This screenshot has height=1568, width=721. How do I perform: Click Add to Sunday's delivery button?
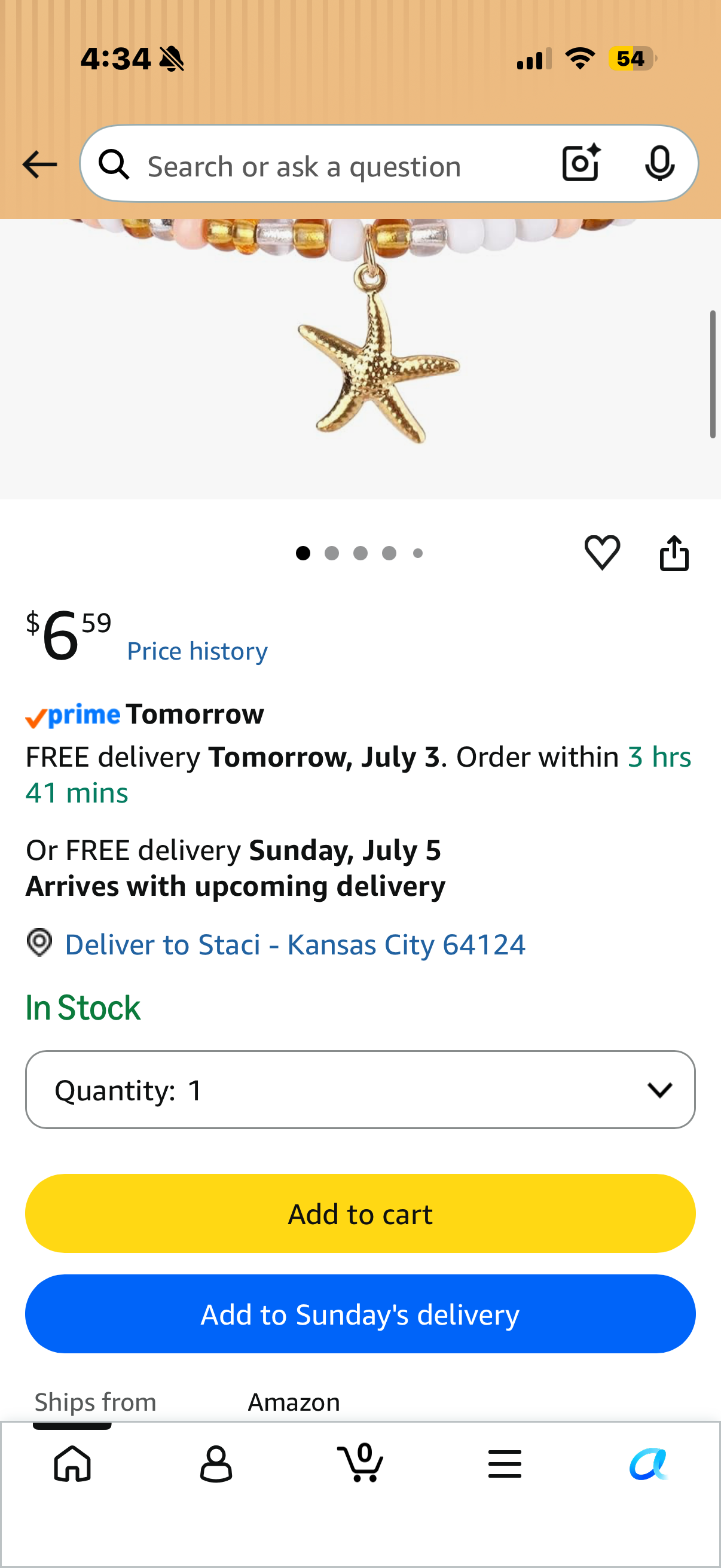(x=360, y=1314)
